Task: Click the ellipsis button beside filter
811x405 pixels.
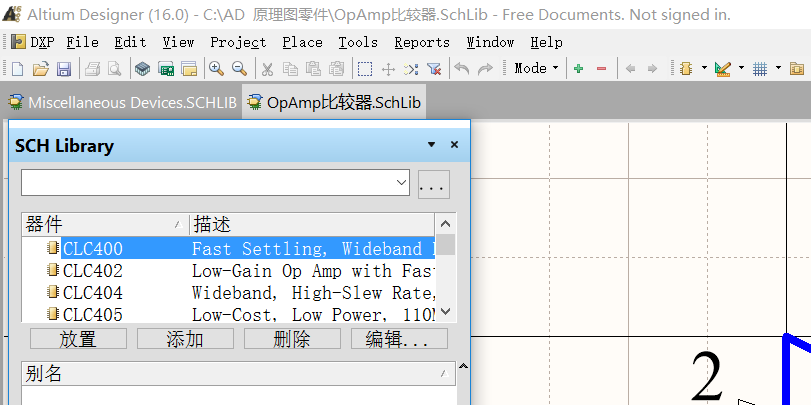Action: [x=433, y=184]
